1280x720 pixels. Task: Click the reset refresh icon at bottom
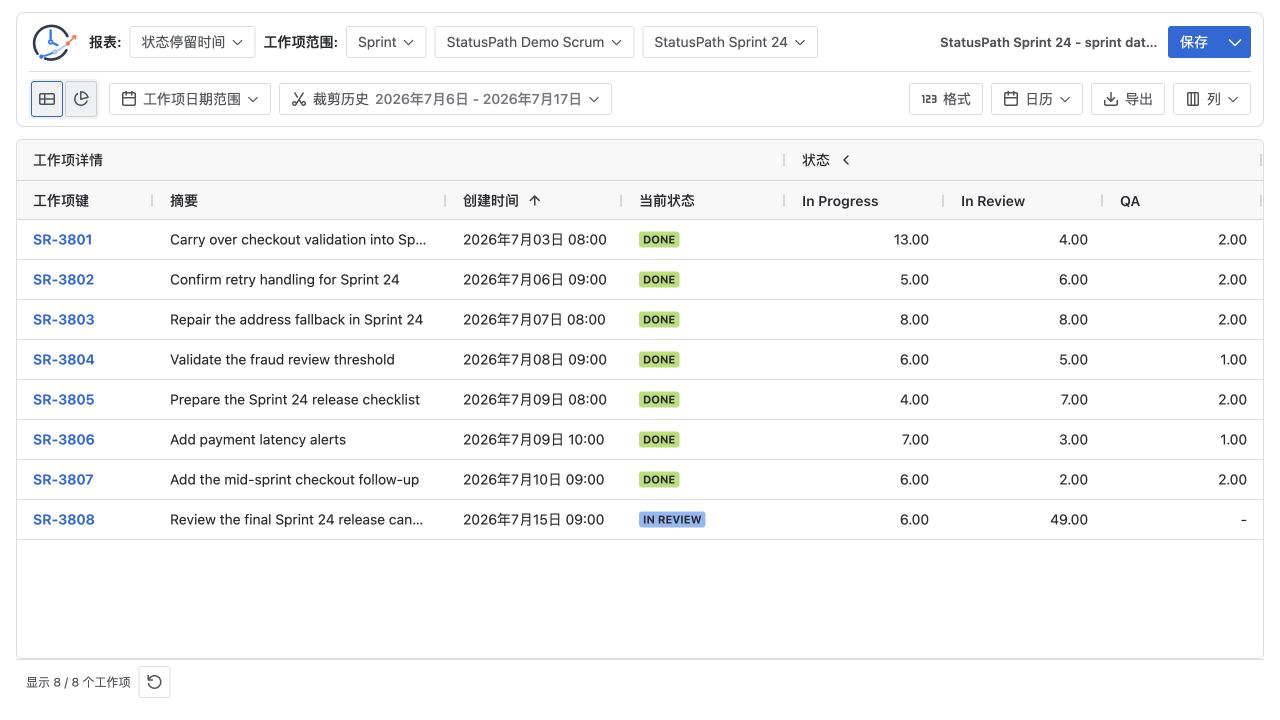[154, 682]
